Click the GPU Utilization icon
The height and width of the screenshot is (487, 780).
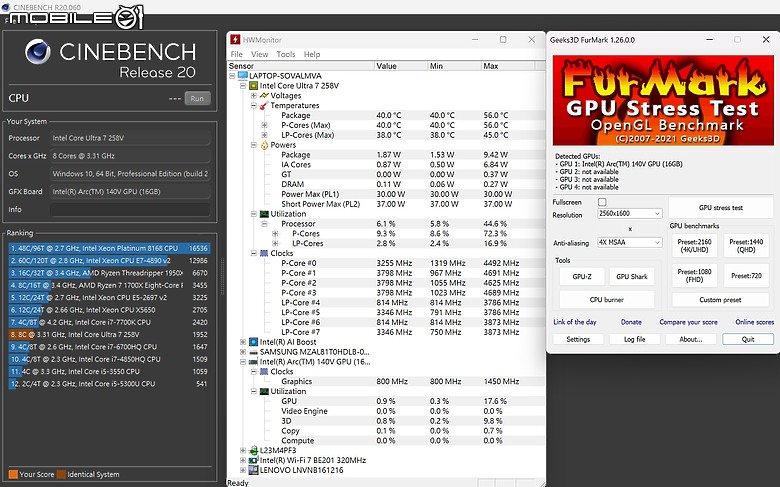pos(264,391)
